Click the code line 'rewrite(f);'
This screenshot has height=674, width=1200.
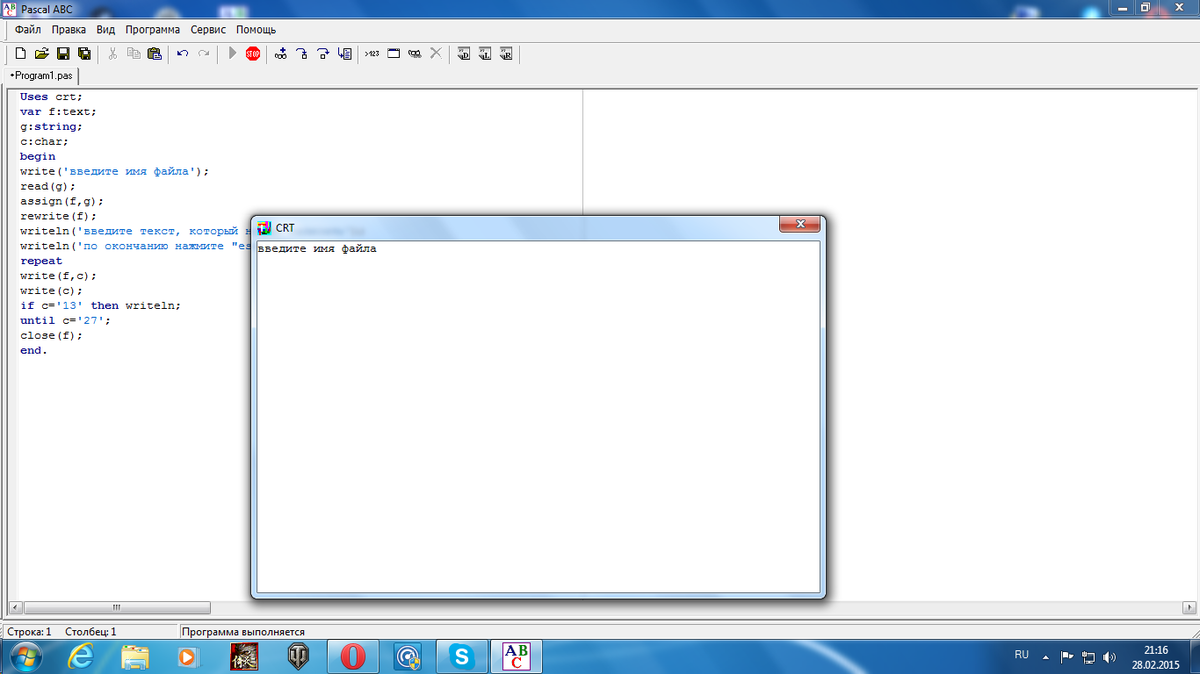tap(58, 216)
